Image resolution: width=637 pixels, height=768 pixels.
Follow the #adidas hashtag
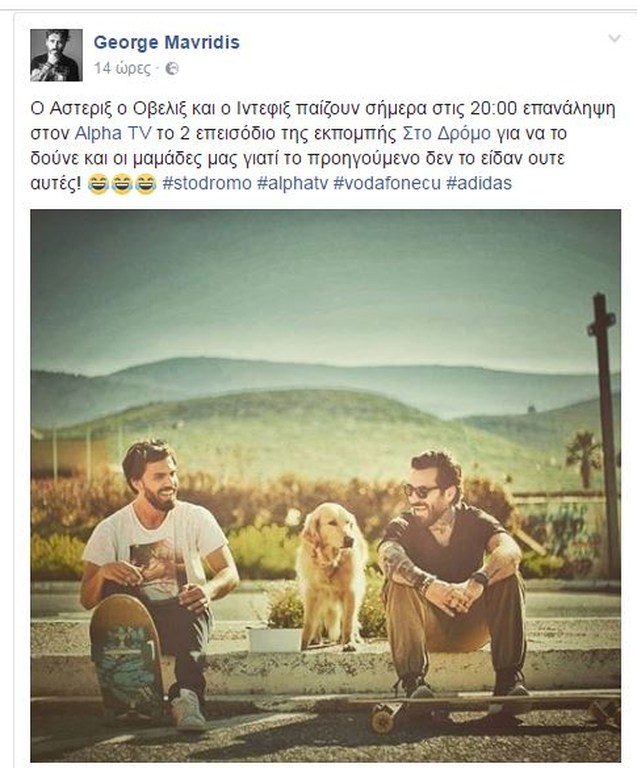479,183
